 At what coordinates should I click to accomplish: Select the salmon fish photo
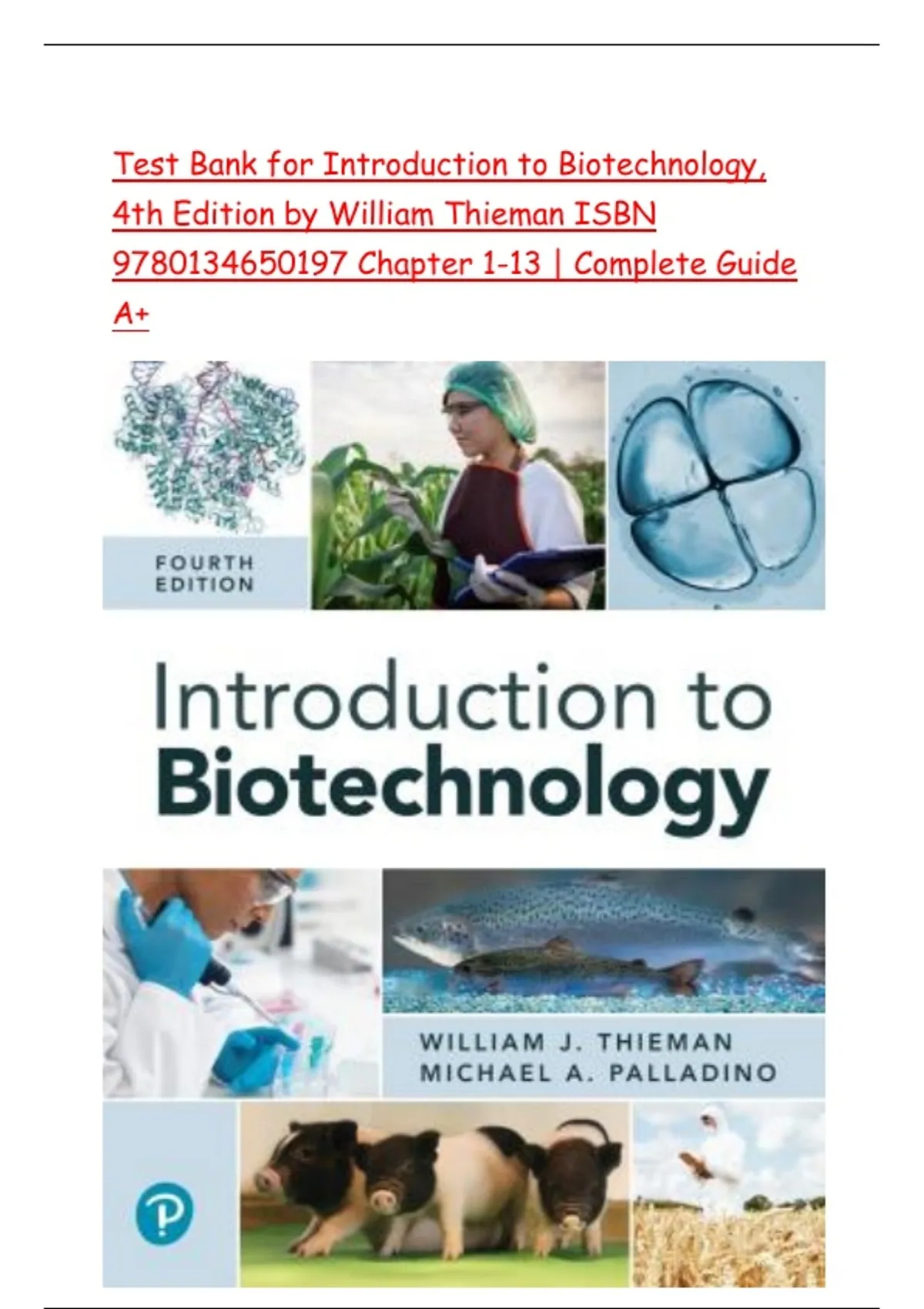[603, 941]
